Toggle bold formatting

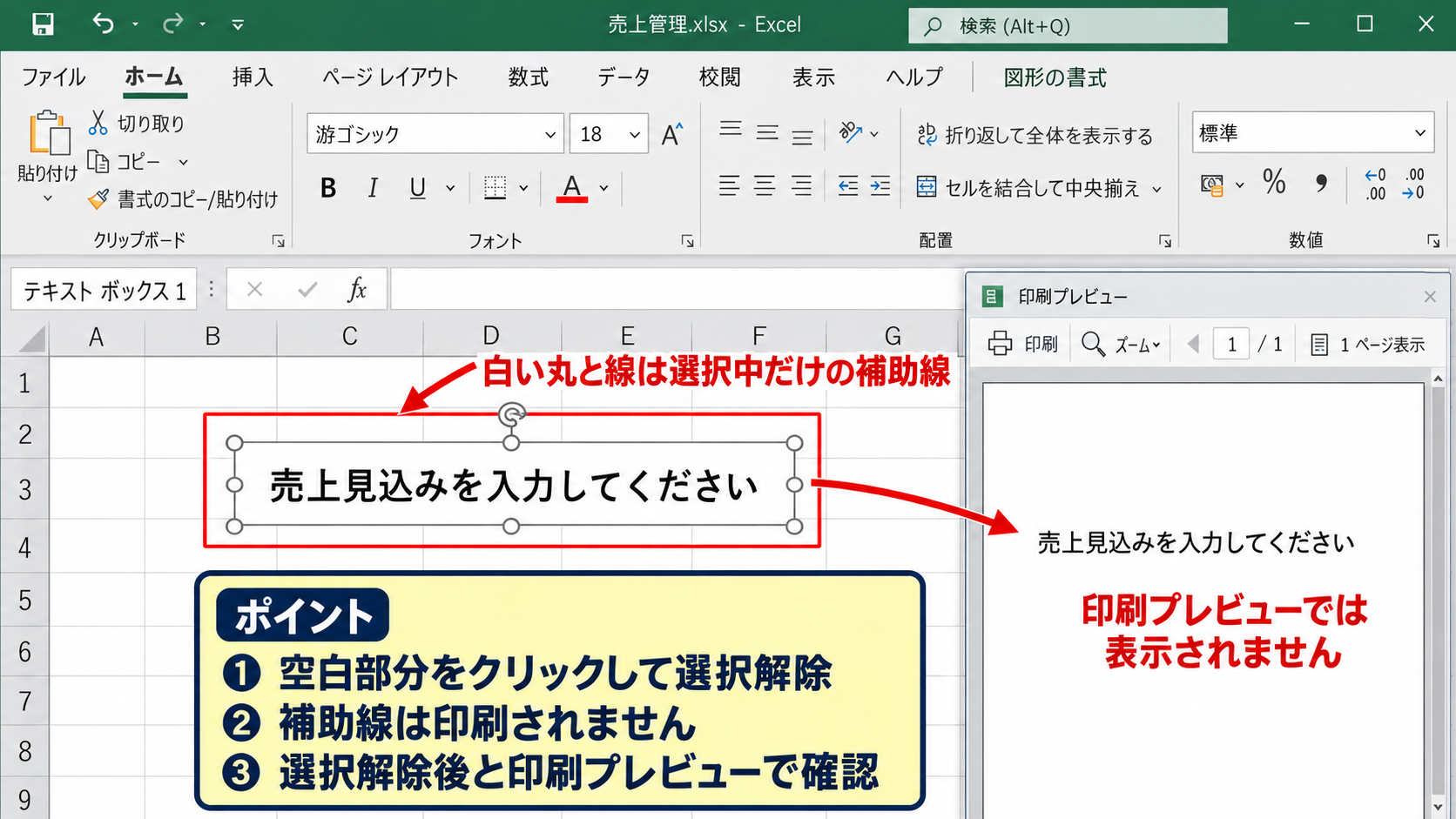tap(328, 187)
